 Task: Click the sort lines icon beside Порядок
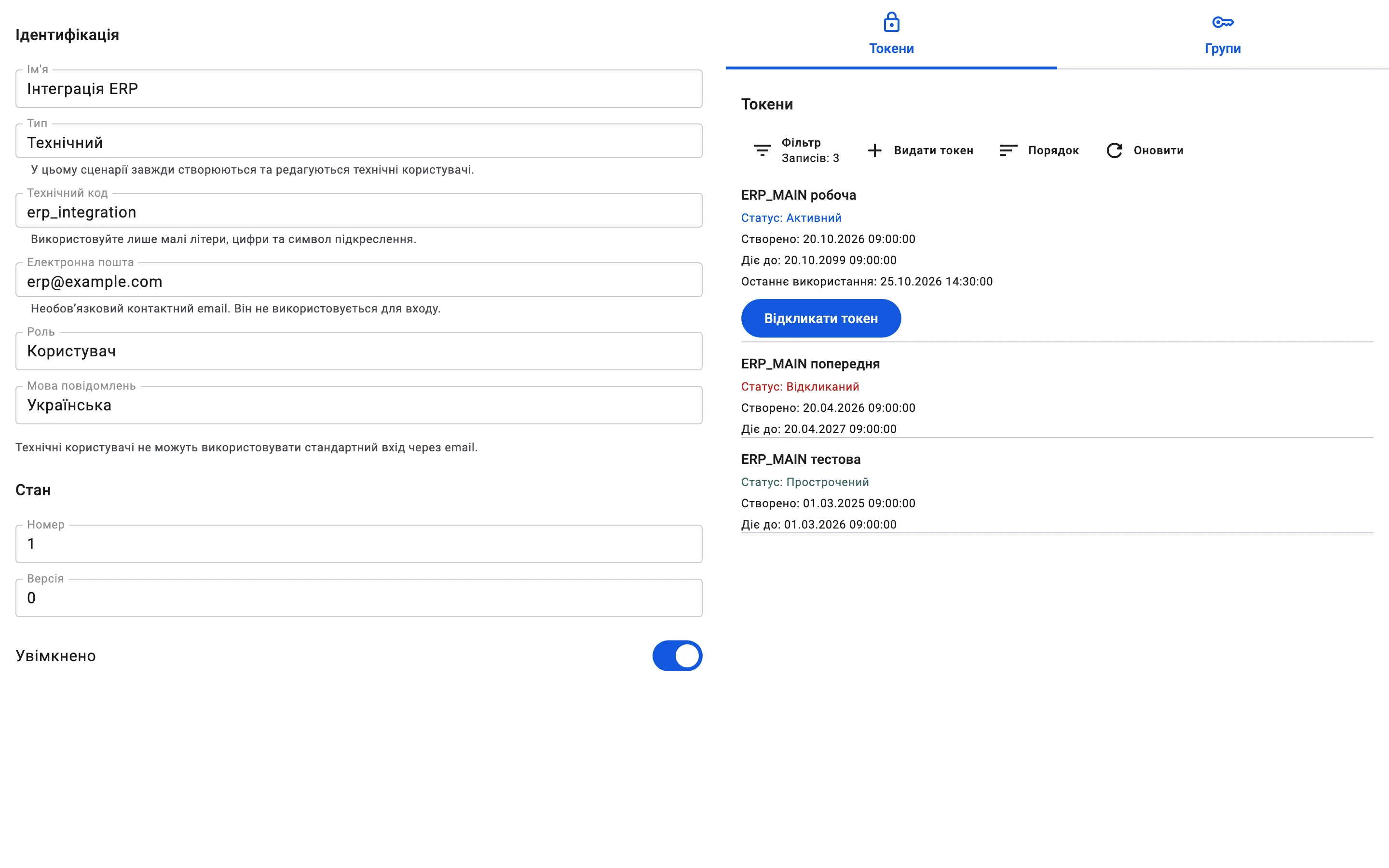tap(1008, 150)
